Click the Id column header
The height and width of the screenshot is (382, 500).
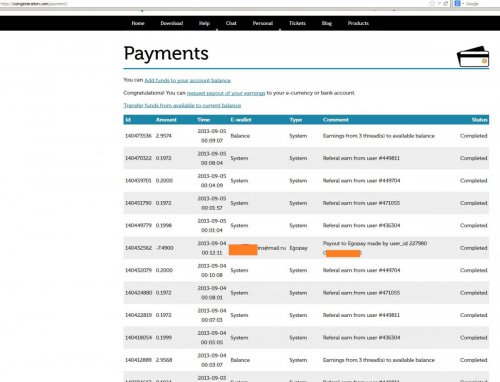click(128, 120)
